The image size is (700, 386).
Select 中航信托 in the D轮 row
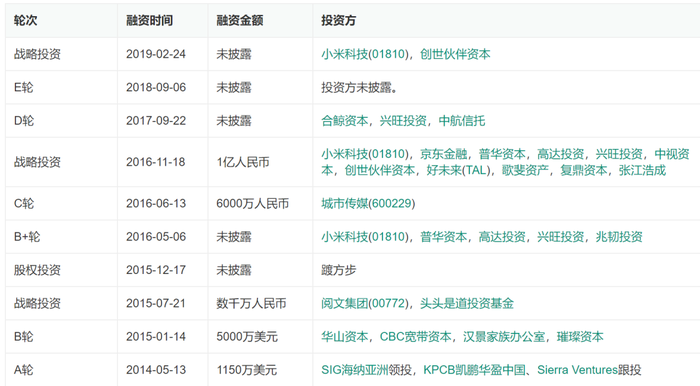coord(462,120)
